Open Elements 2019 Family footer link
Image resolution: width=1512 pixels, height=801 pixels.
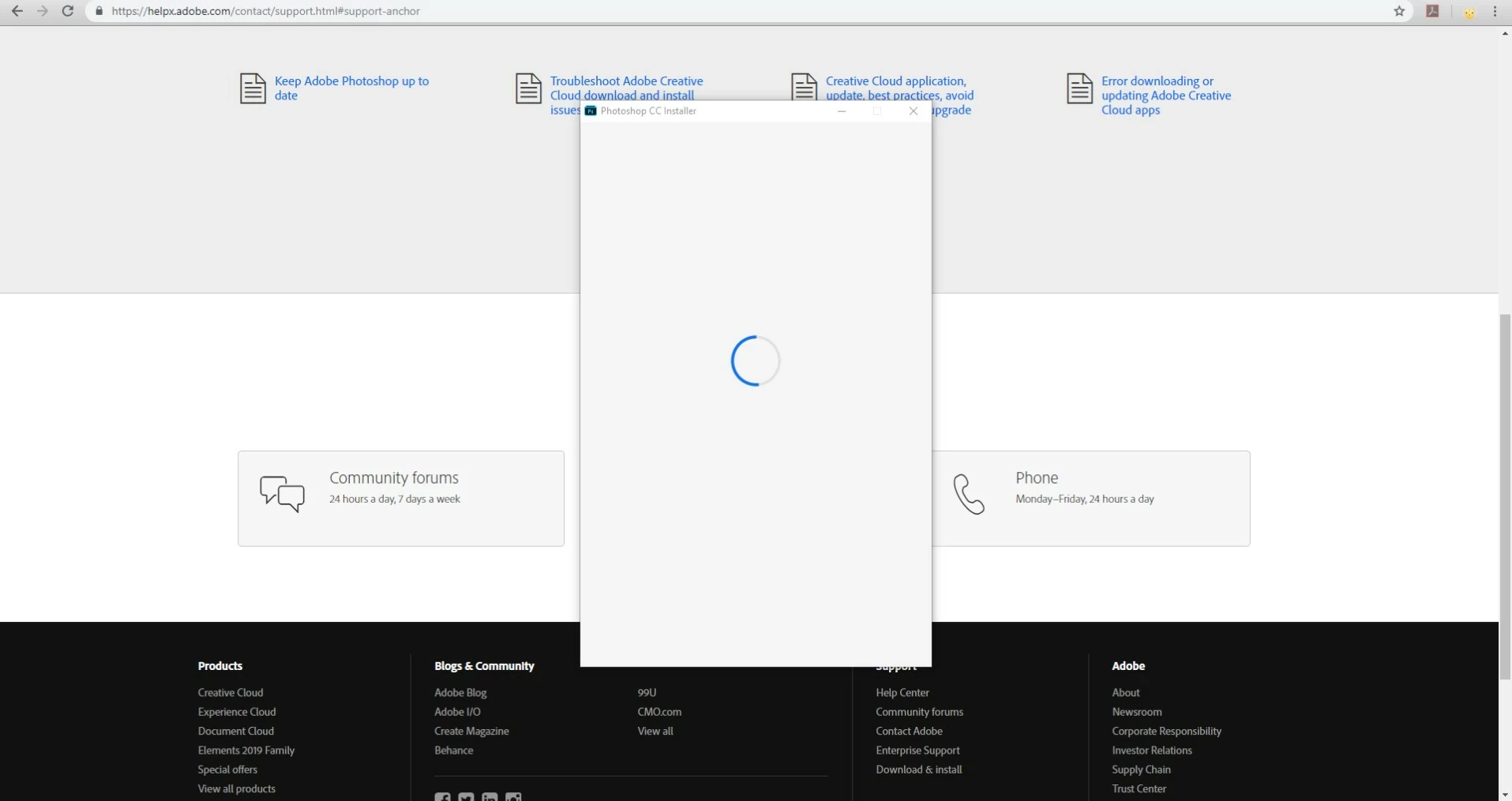click(x=246, y=750)
